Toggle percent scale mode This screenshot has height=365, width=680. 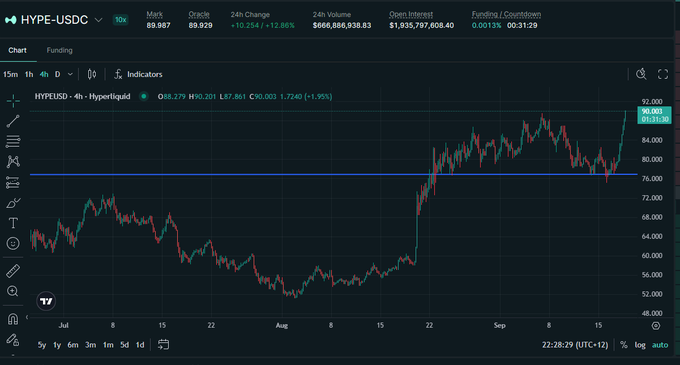(x=624, y=345)
